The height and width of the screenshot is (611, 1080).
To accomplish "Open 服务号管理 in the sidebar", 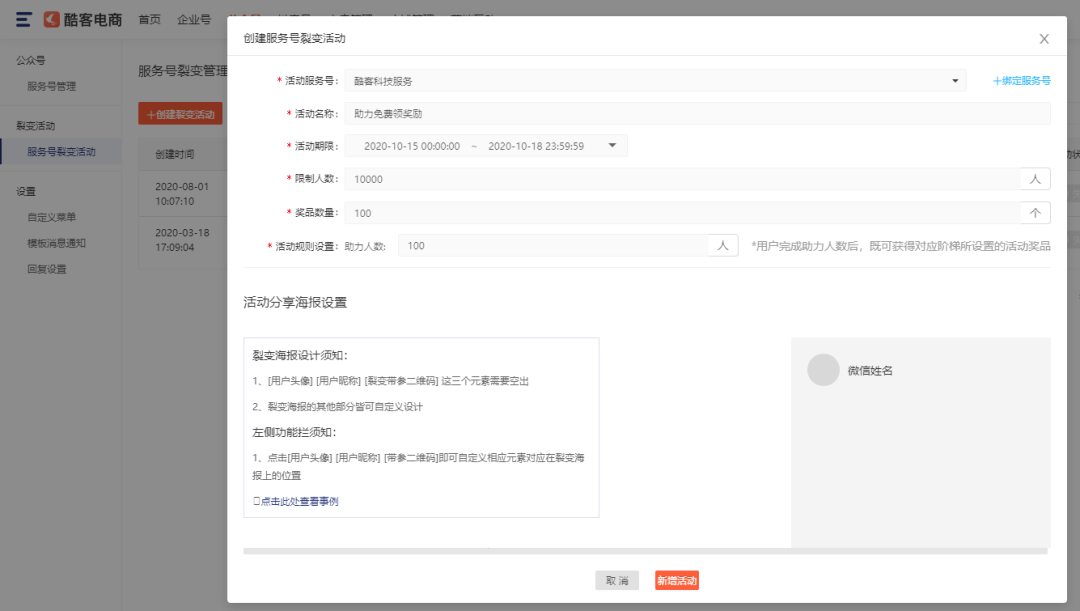I will tap(52, 86).
